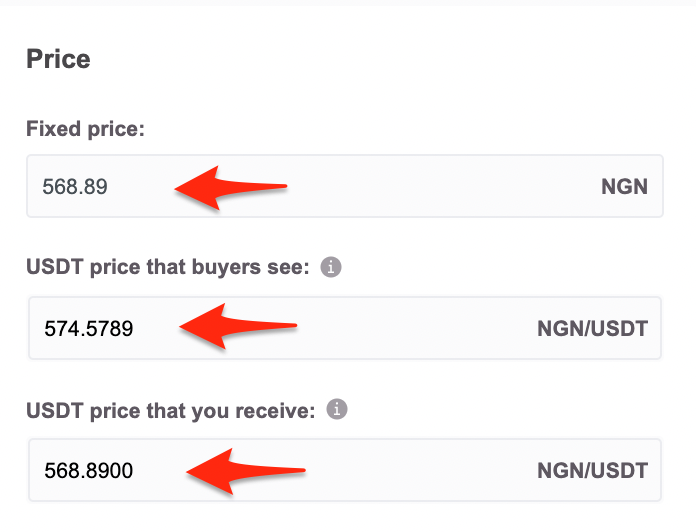Focus the Fixed price input field

345,186
